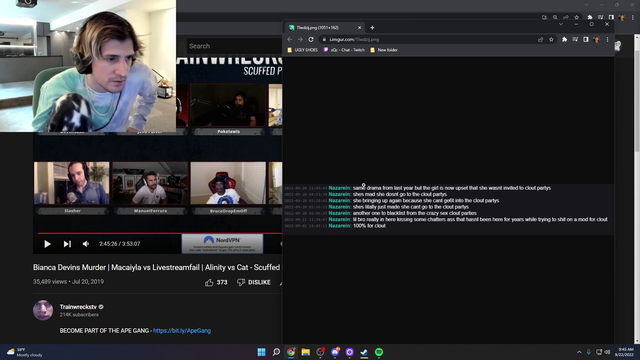640x360 pixels.
Task: Close the imgur image tab
Action: 360,28
